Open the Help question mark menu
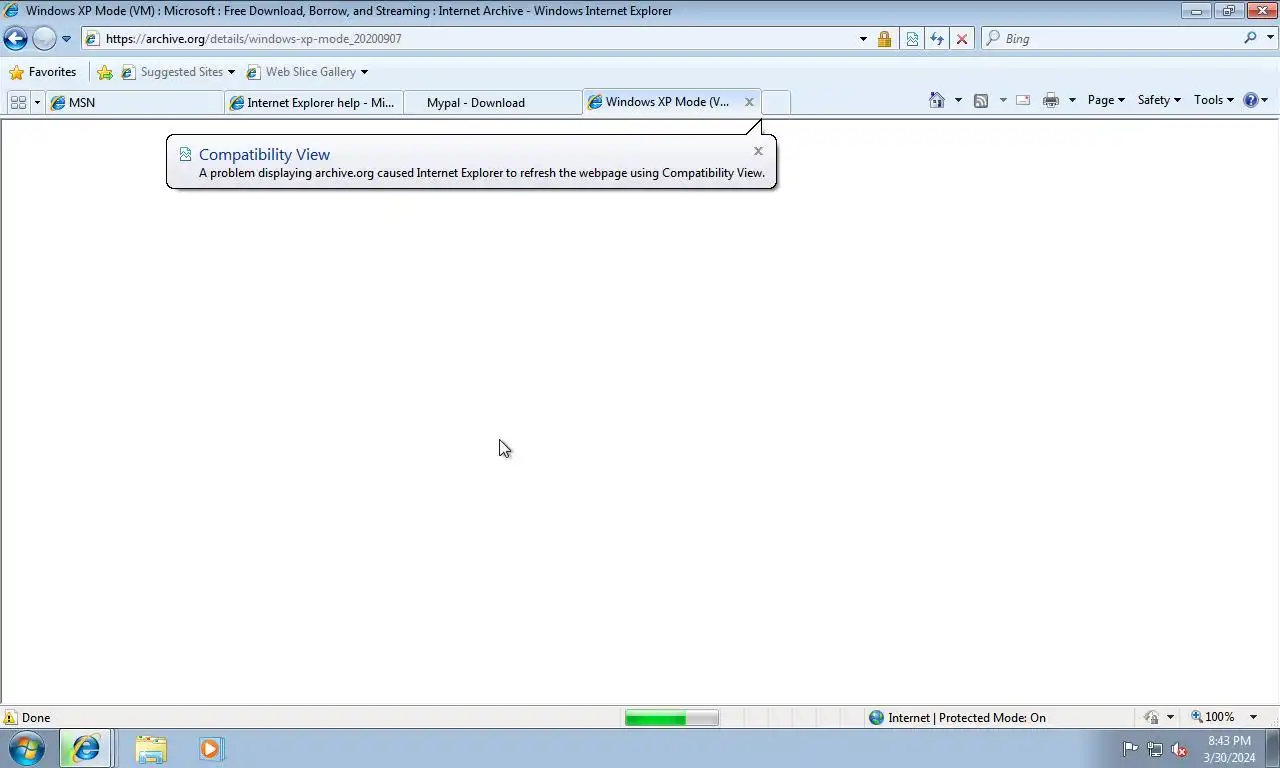This screenshot has width=1280, height=768. tap(1255, 100)
